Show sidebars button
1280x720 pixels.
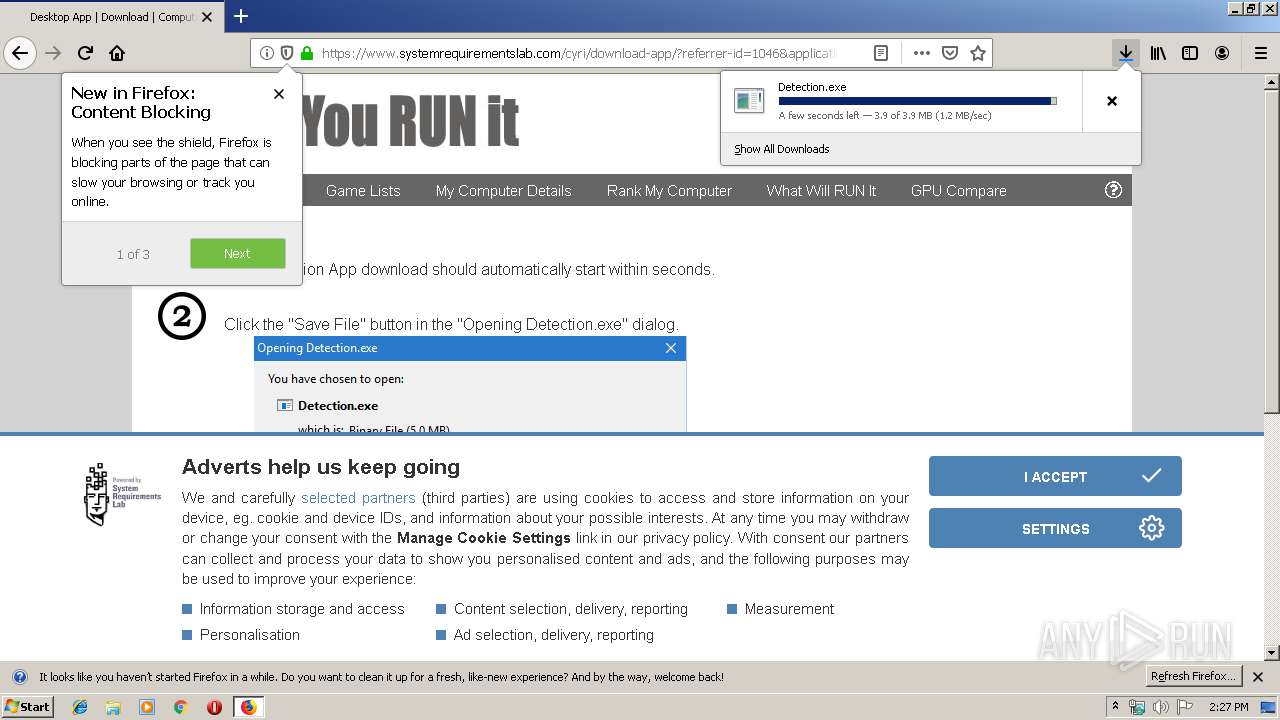click(1190, 53)
